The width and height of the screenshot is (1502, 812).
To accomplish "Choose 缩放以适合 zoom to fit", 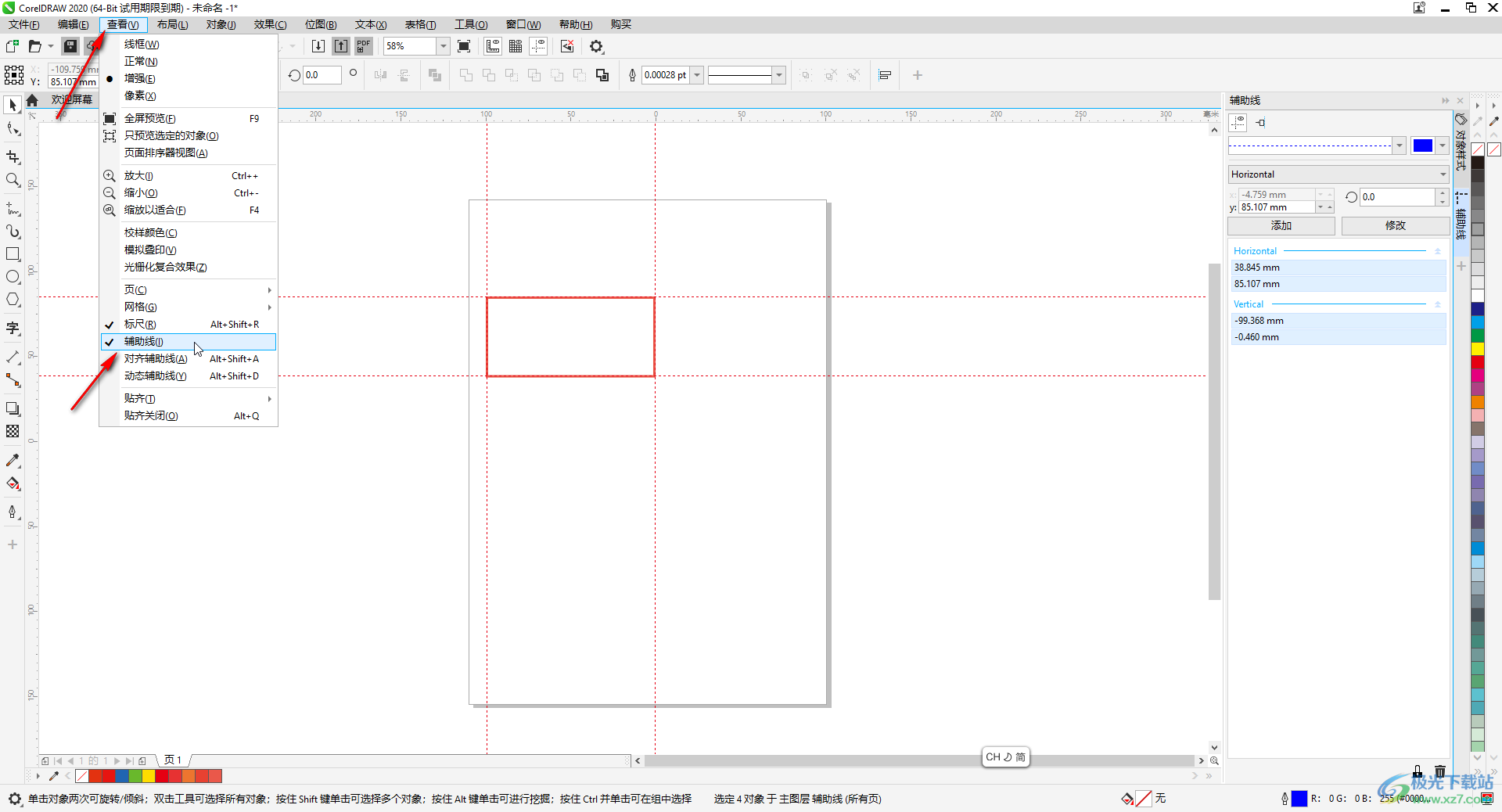I will pos(189,210).
